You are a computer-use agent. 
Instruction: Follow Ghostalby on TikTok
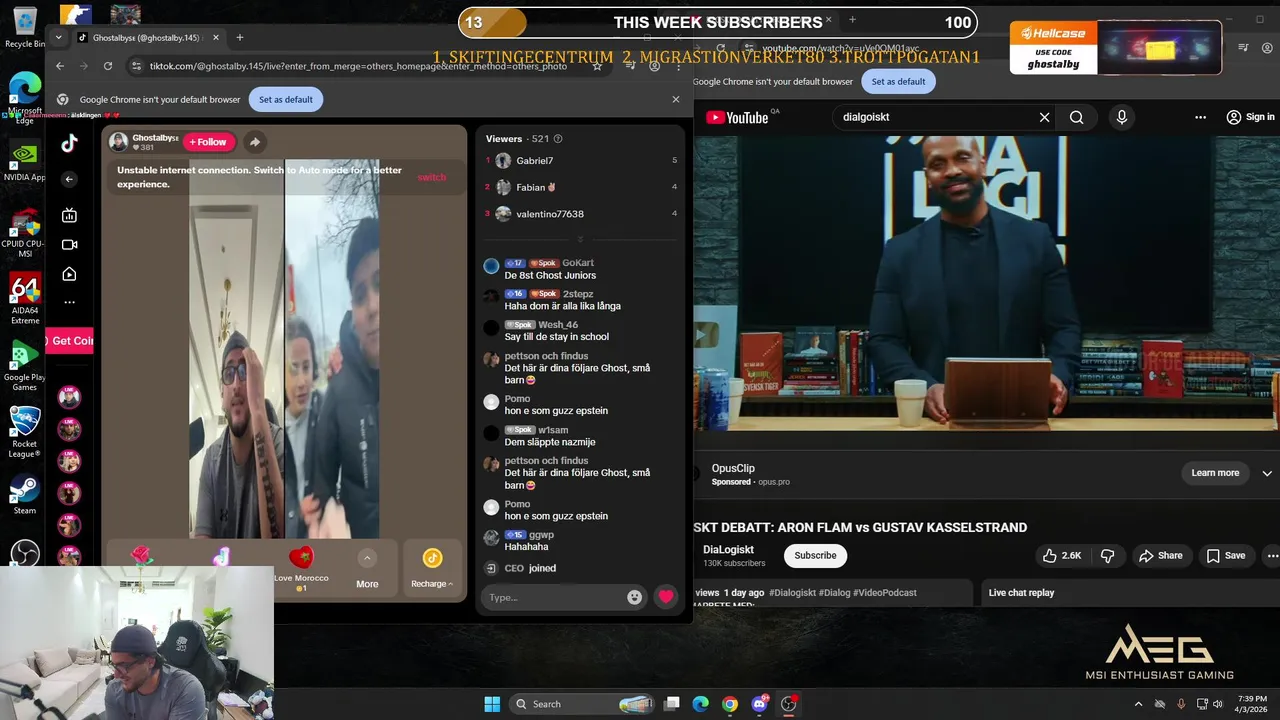[208, 142]
